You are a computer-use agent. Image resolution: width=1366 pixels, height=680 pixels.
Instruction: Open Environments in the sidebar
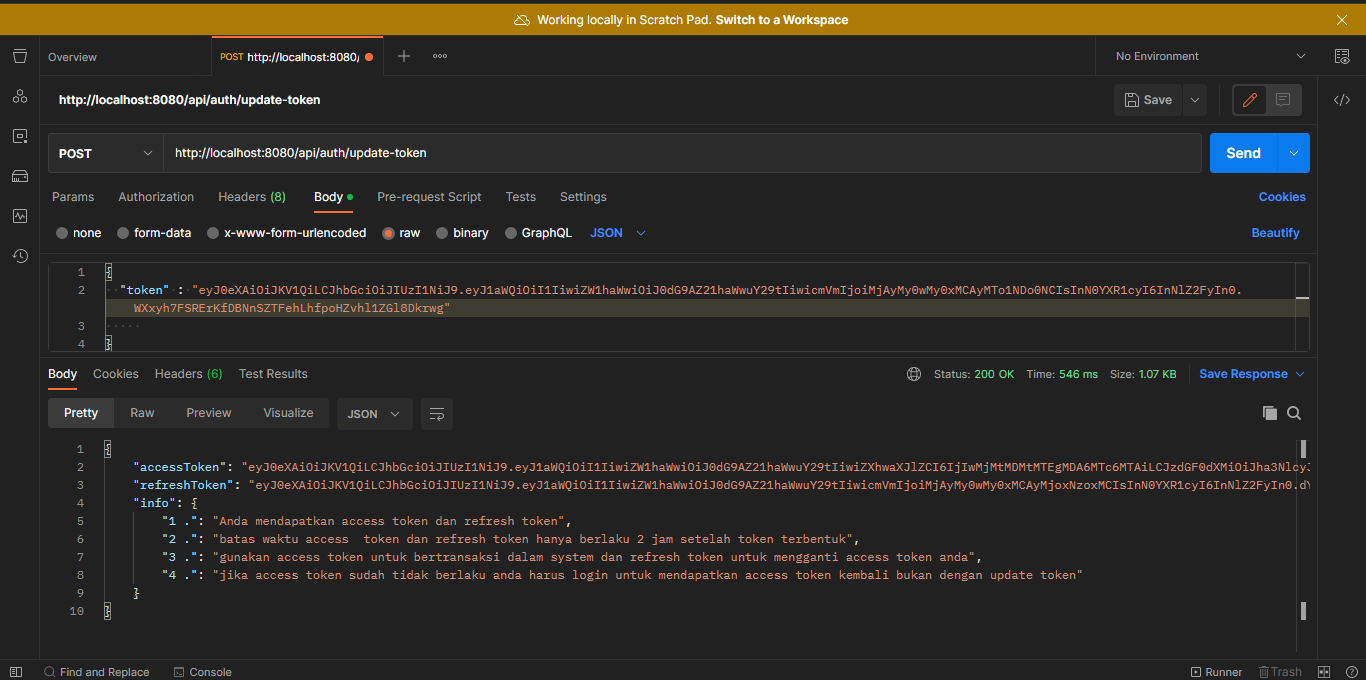coord(20,136)
